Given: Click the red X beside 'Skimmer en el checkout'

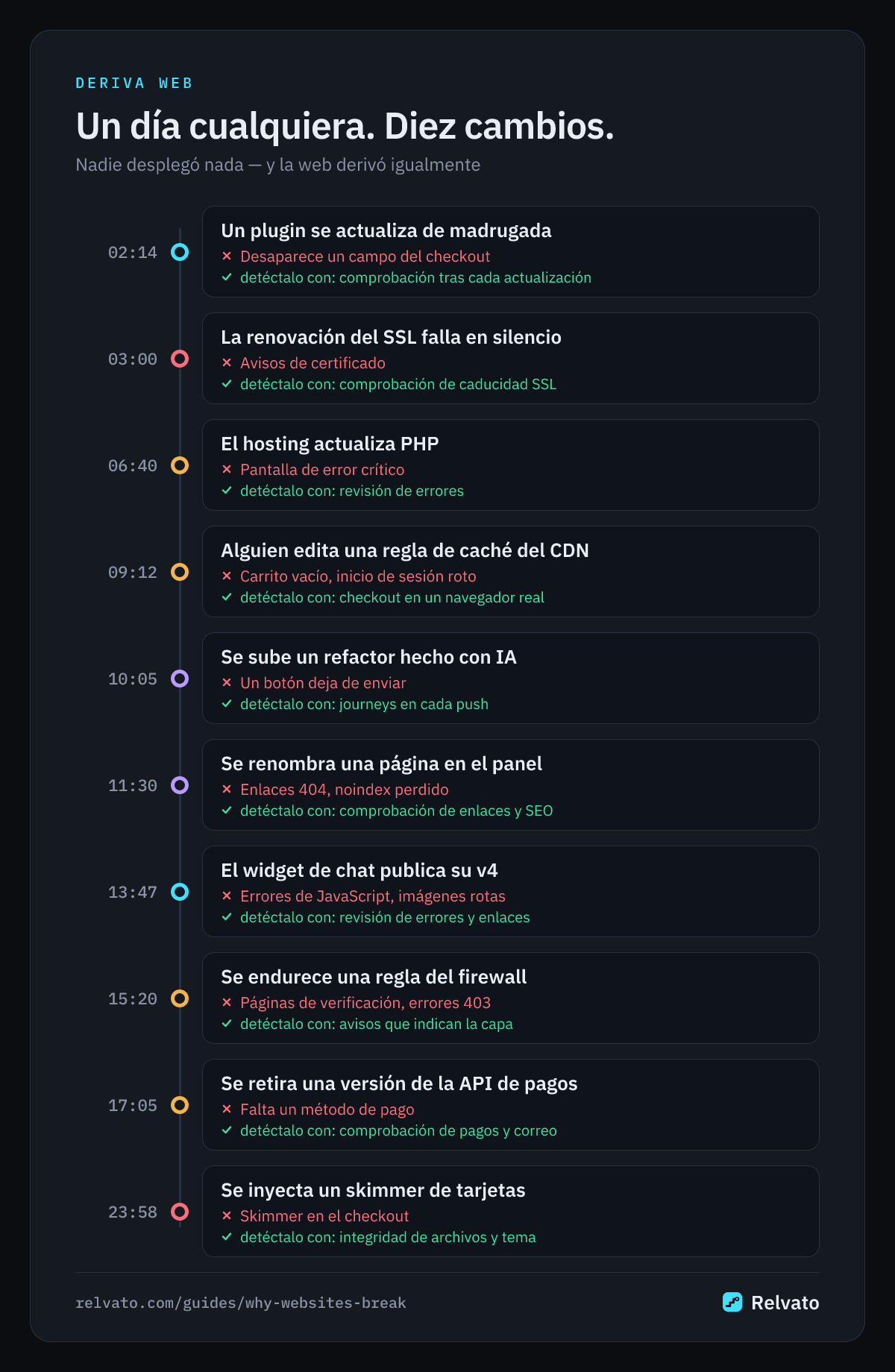Looking at the screenshot, I should coord(227,1215).
